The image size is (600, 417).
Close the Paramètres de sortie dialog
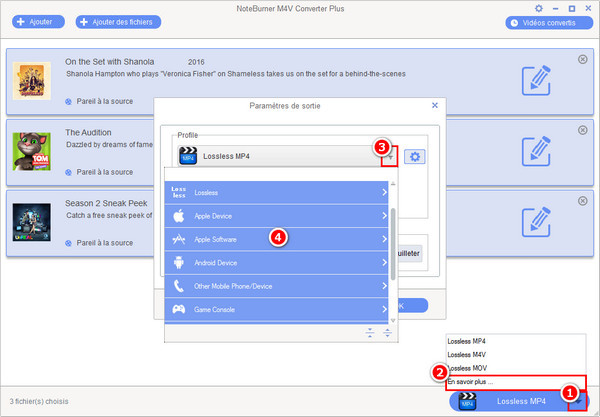click(x=434, y=104)
